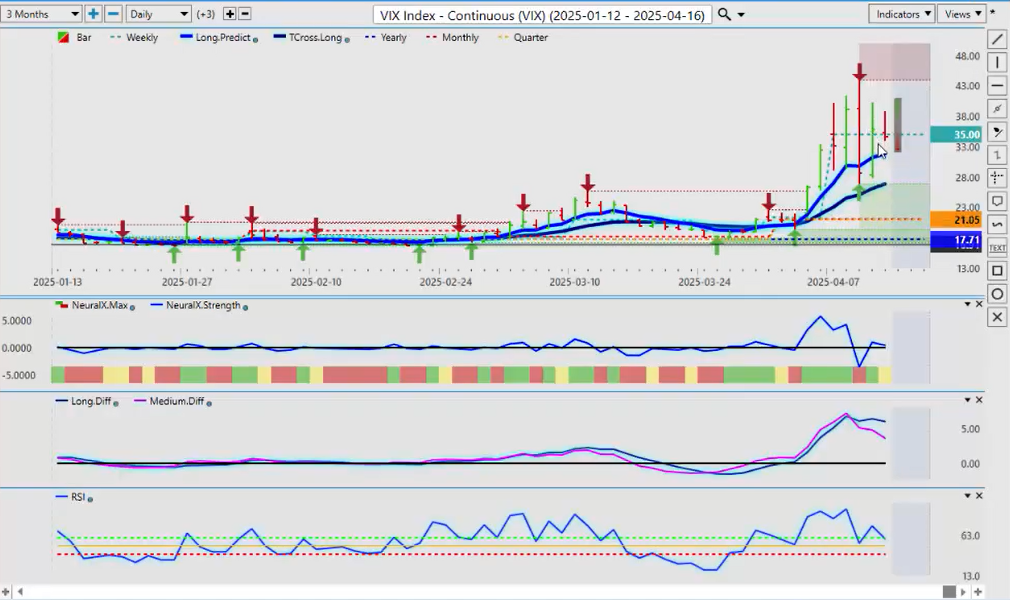Select the horizontal line drawing tool
Screen dimensions: 1010x600
(997, 85)
